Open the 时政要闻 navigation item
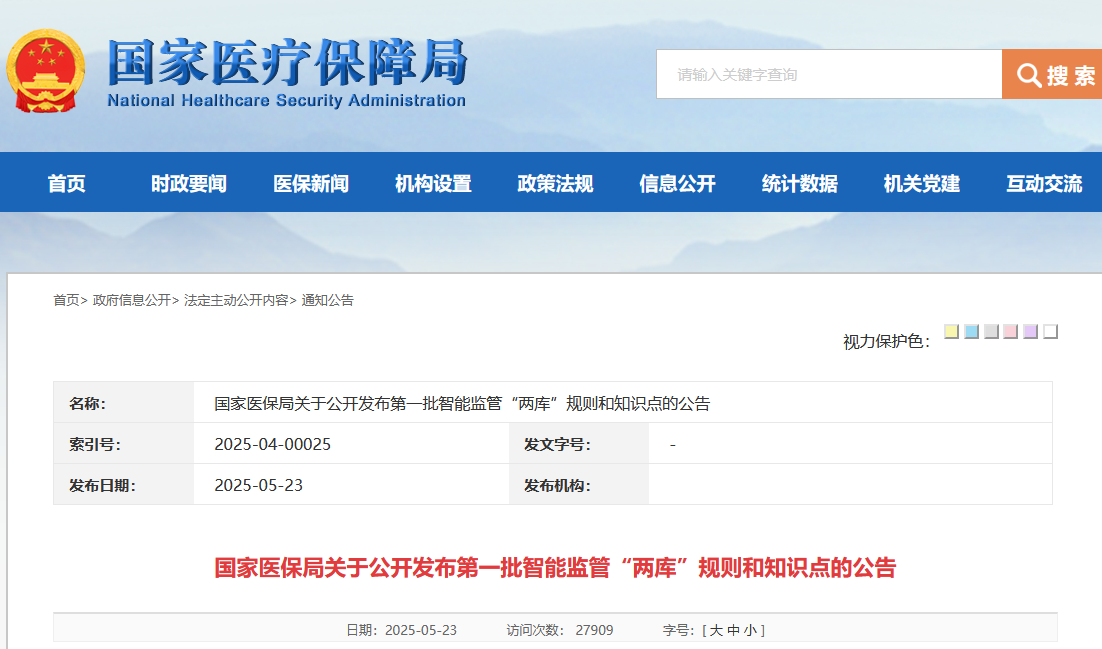 pos(188,184)
